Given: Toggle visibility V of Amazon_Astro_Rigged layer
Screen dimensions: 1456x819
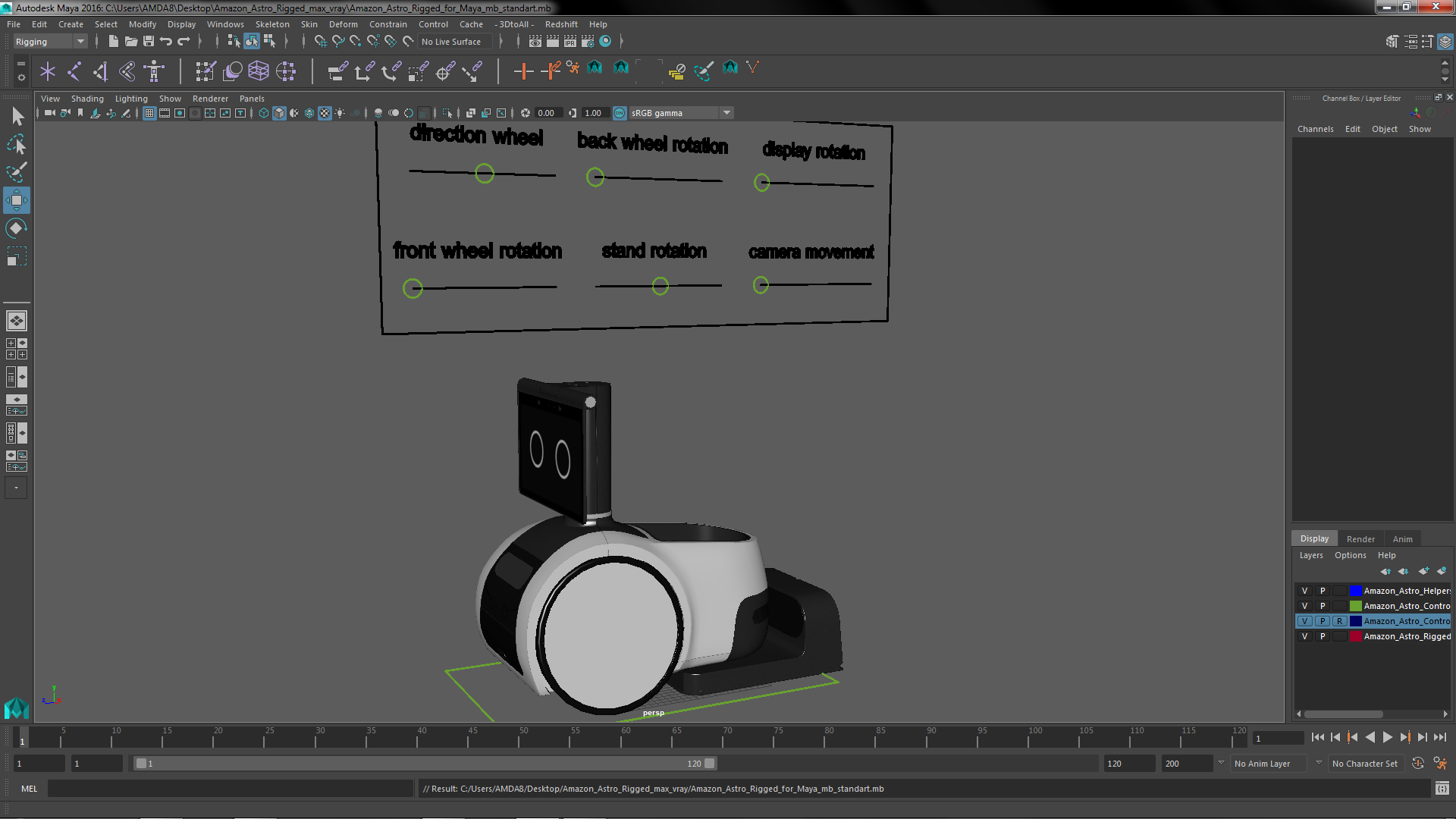Looking at the screenshot, I should pos(1305,636).
